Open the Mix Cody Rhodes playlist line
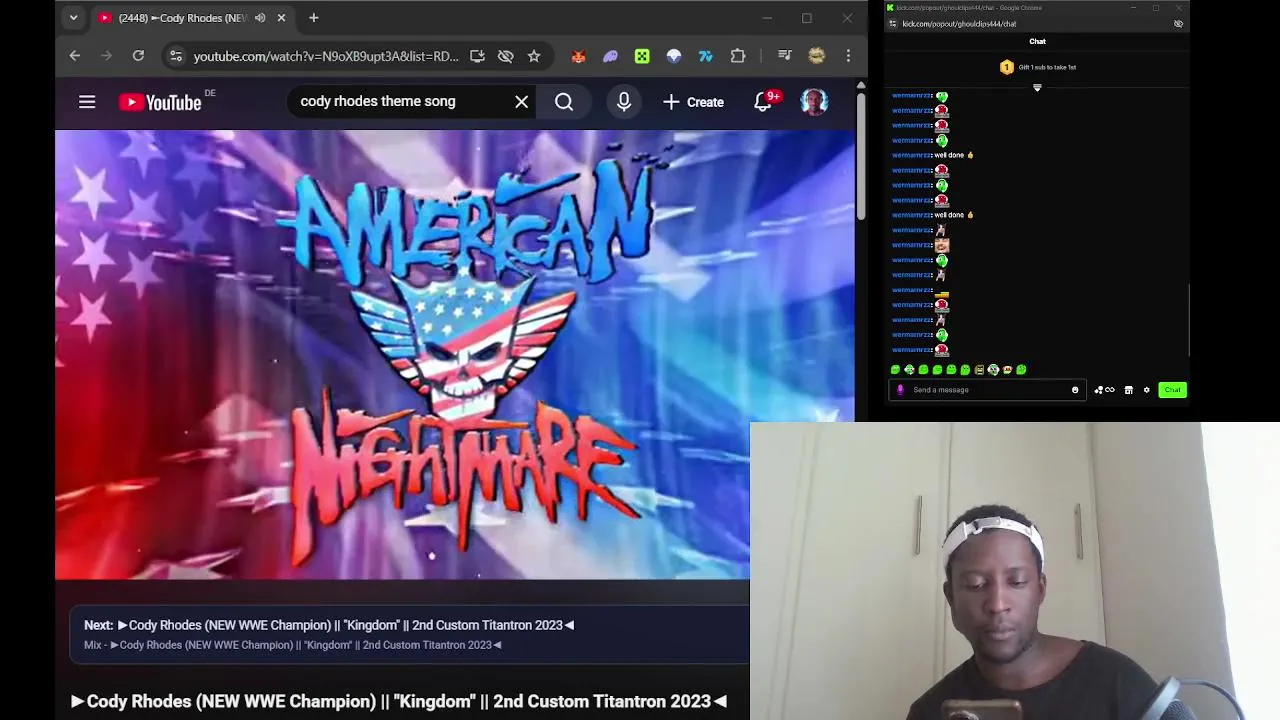Viewport: 1280px width, 720px height. click(293, 645)
